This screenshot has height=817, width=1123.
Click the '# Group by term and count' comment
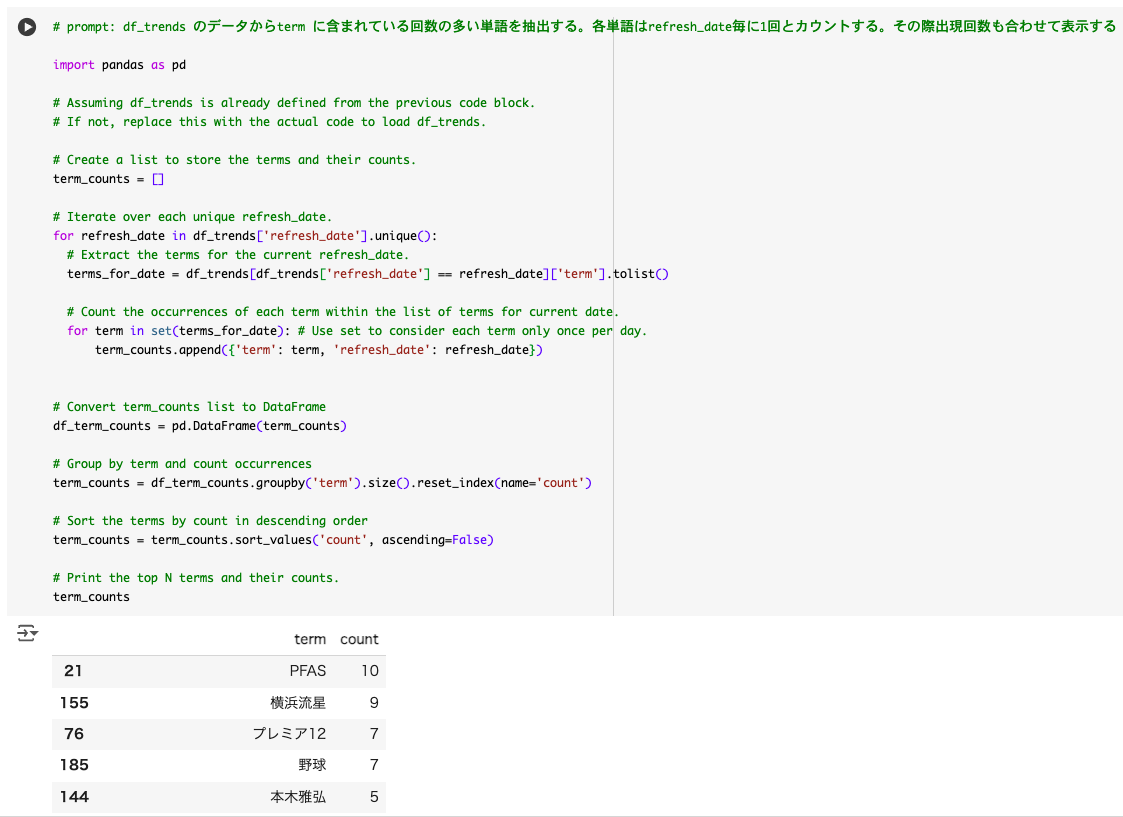tap(182, 464)
